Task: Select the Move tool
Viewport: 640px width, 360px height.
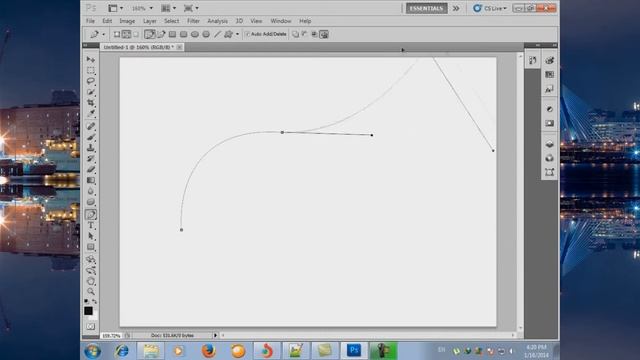Action: coord(91,60)
